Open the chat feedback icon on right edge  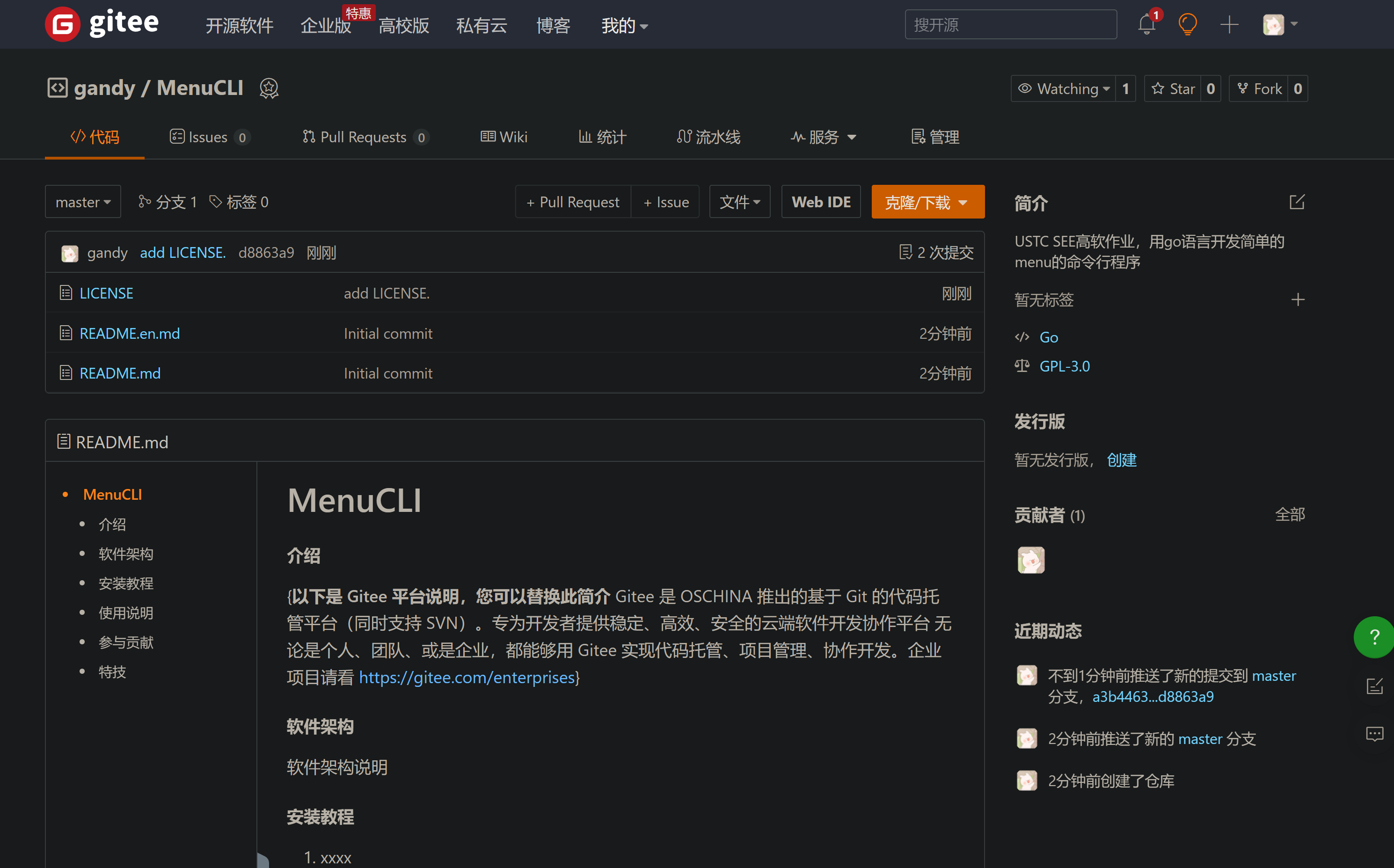[x=1374, y=734]
